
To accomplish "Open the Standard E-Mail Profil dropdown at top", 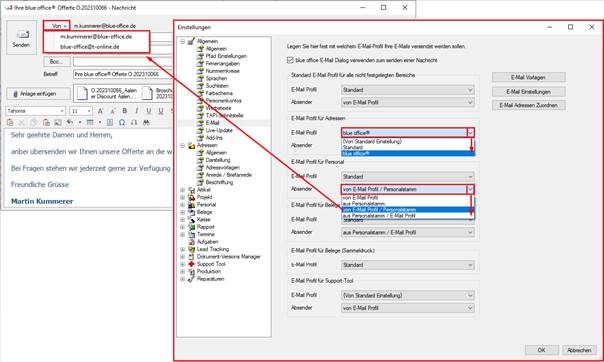I will [x=408, y=90].
